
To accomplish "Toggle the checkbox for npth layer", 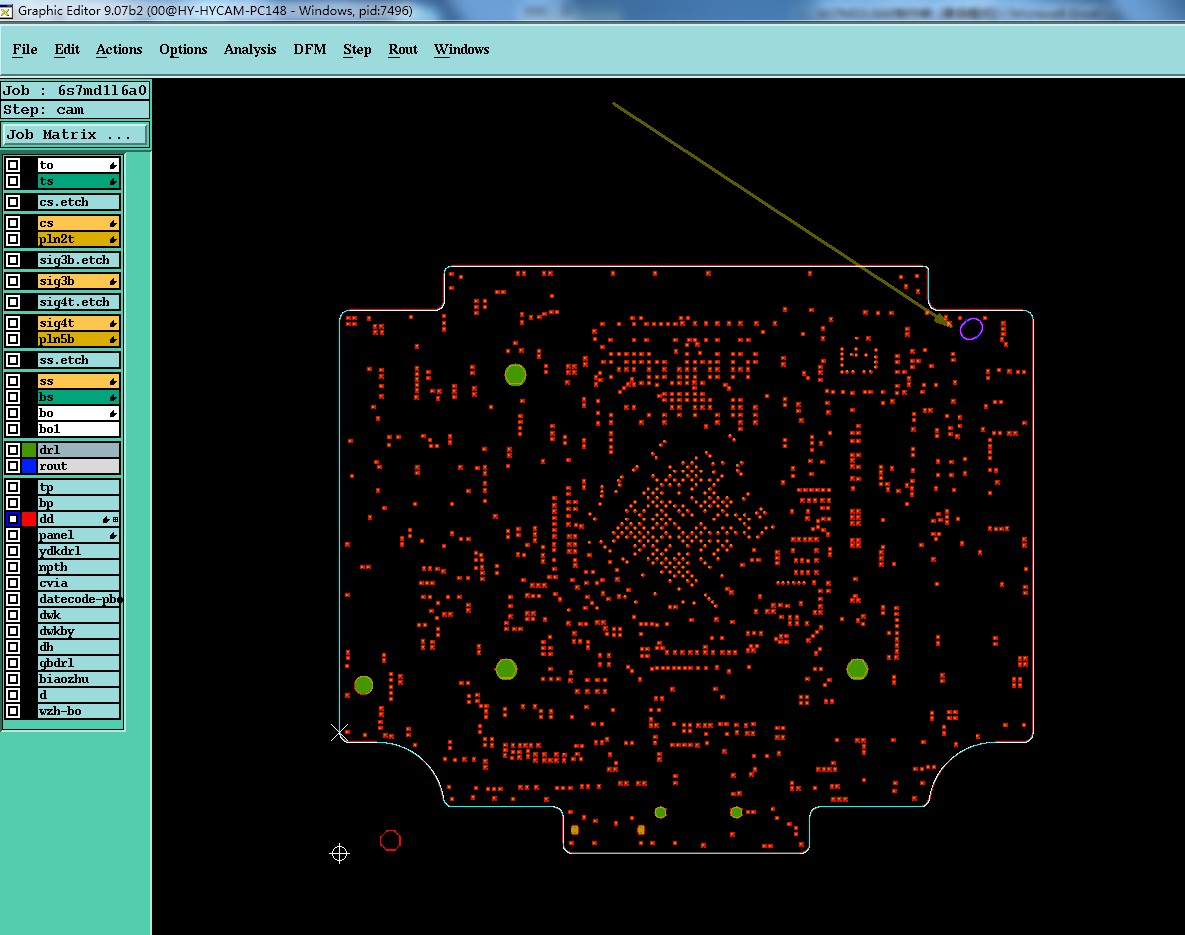I will pyautogui.click(x=13, y=567).
